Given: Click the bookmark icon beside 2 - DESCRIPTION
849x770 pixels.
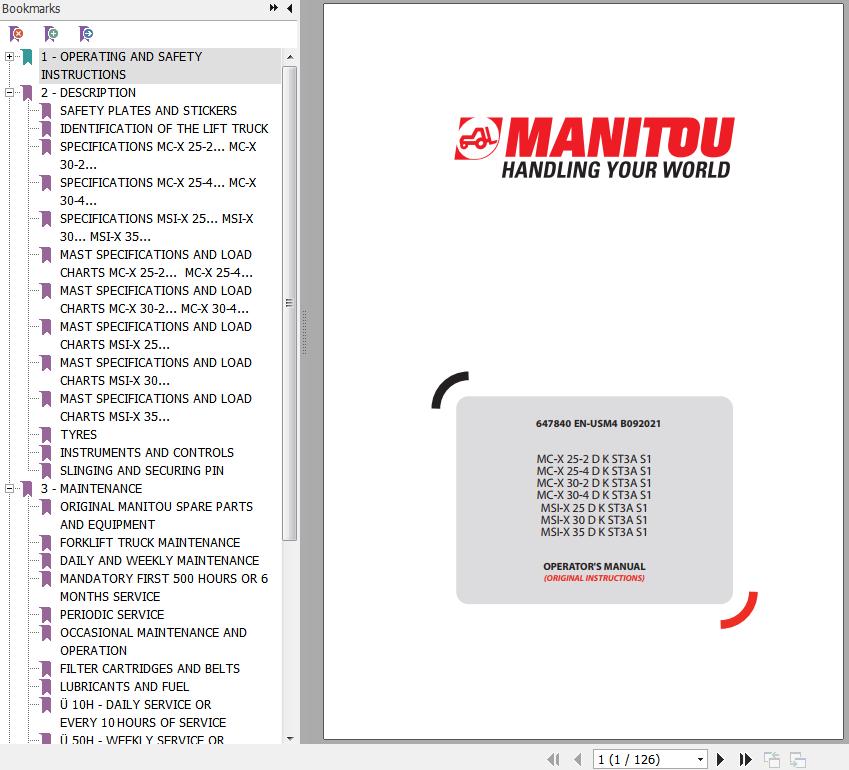Looking at the screenshot, I should coord(27,93).
